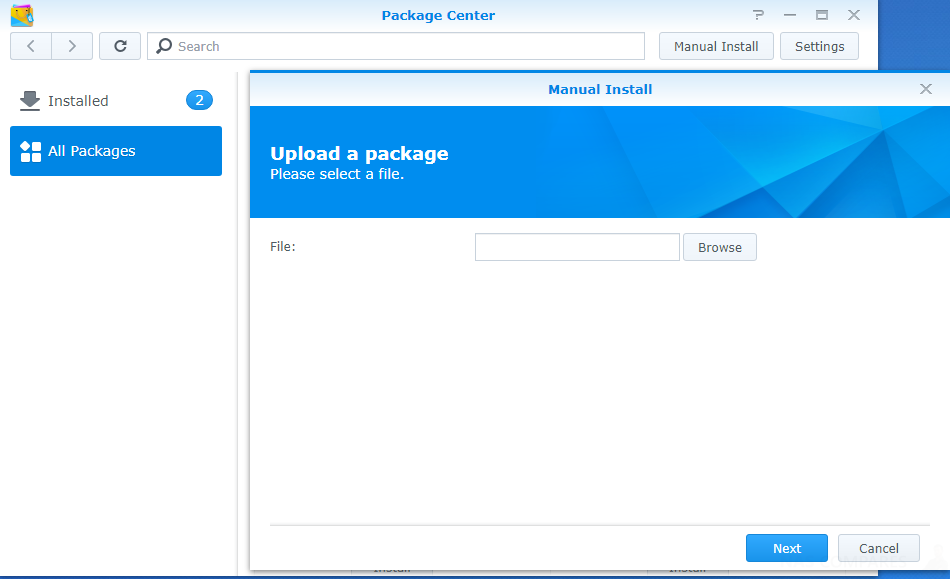Cancel the Manual Install dialog

(x=879, y=548)
